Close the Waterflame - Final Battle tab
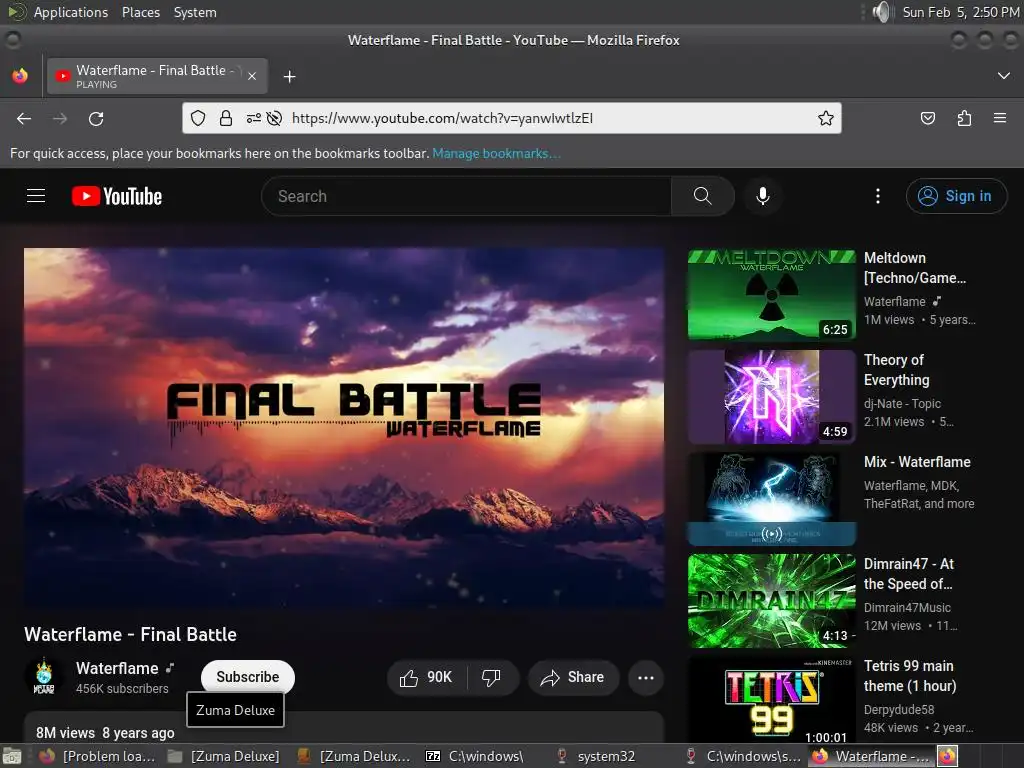 (252, 76)
